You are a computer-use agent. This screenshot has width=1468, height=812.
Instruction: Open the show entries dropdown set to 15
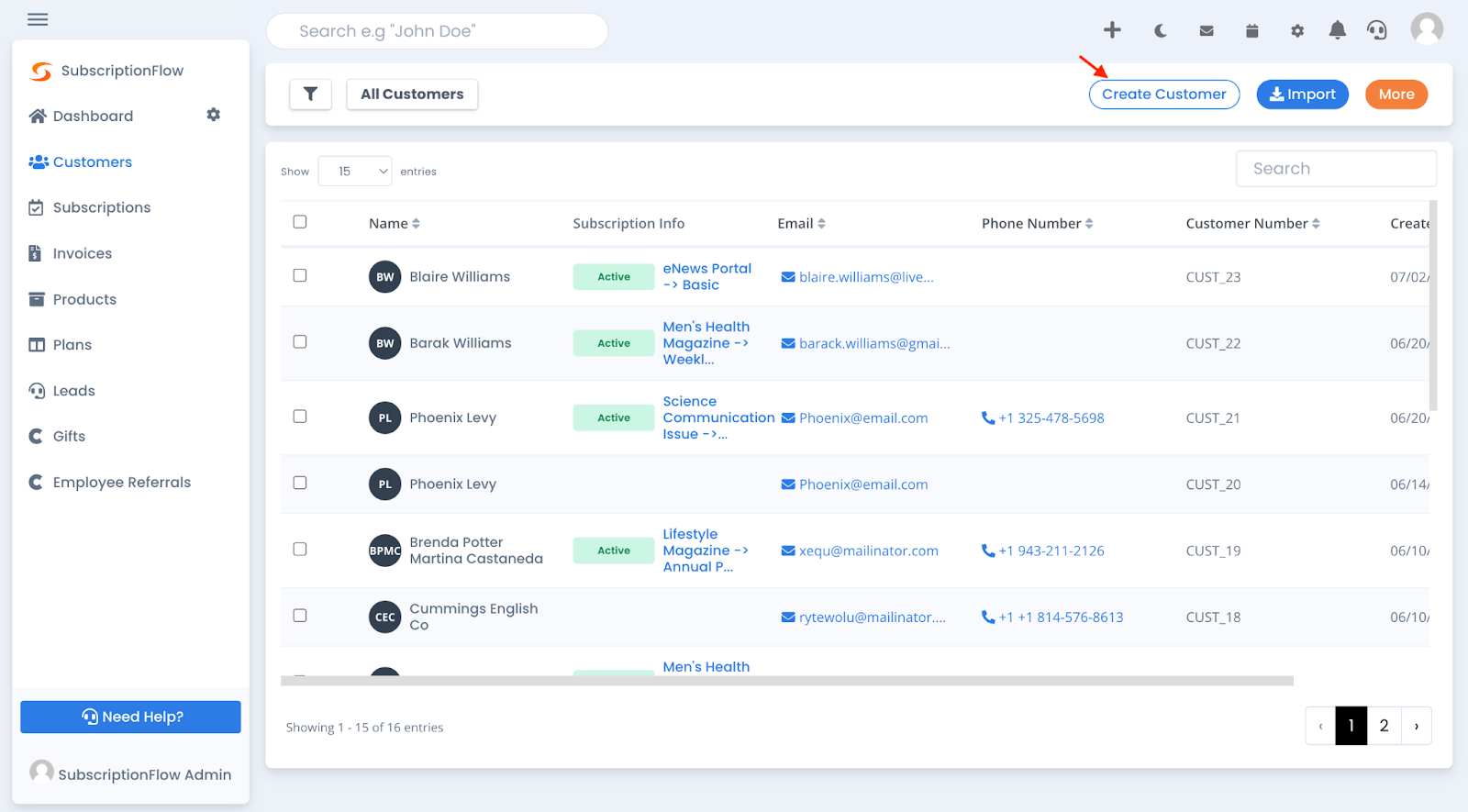point(355,171)
